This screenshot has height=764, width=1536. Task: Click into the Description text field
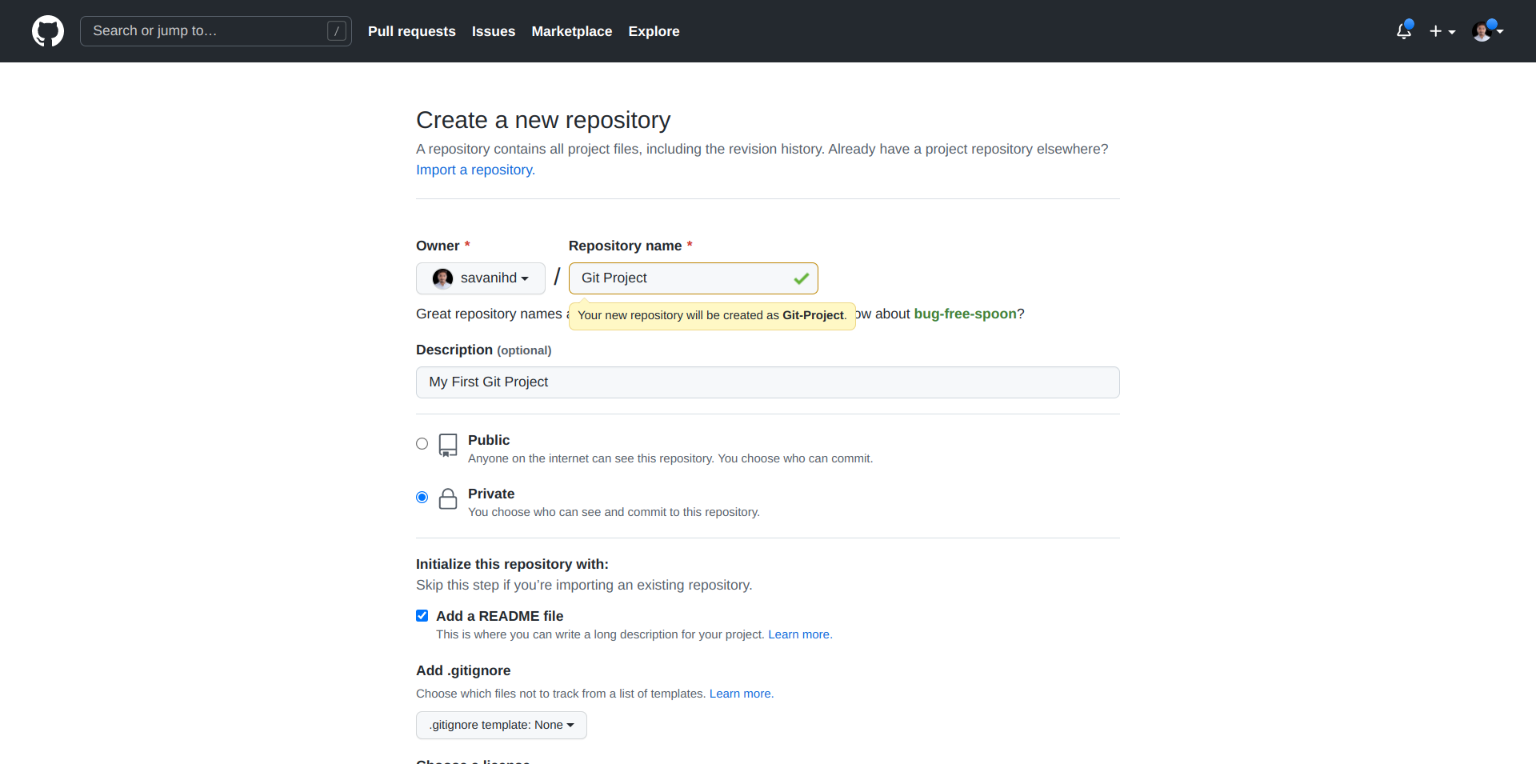coord(767,382)
